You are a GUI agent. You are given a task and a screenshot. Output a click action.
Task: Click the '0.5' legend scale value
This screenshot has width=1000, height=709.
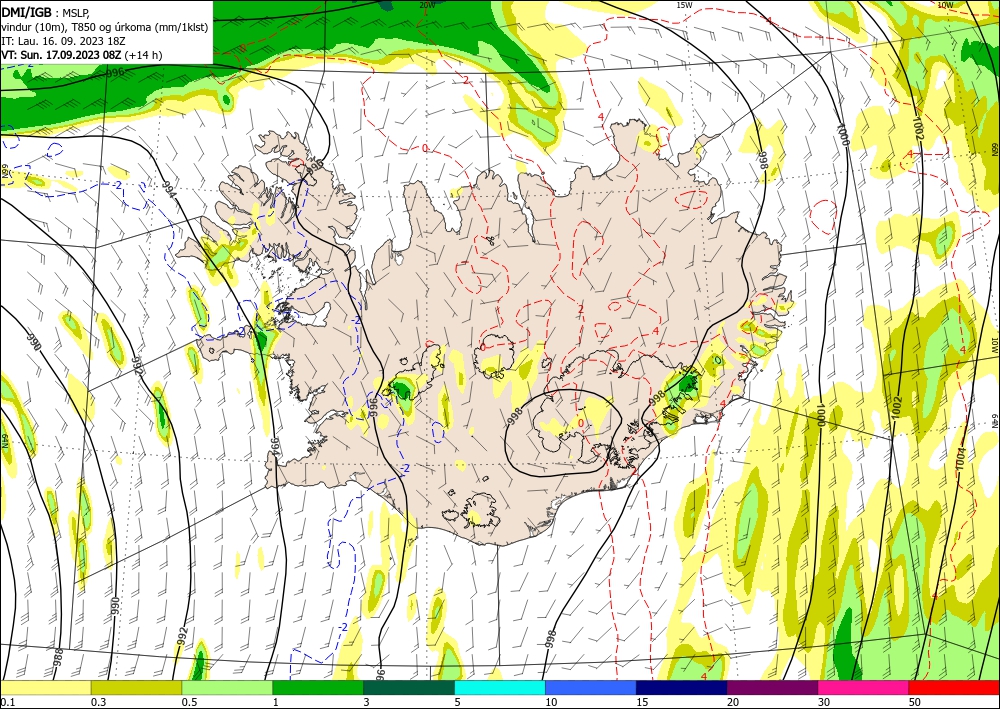click(x=189, y=702)
